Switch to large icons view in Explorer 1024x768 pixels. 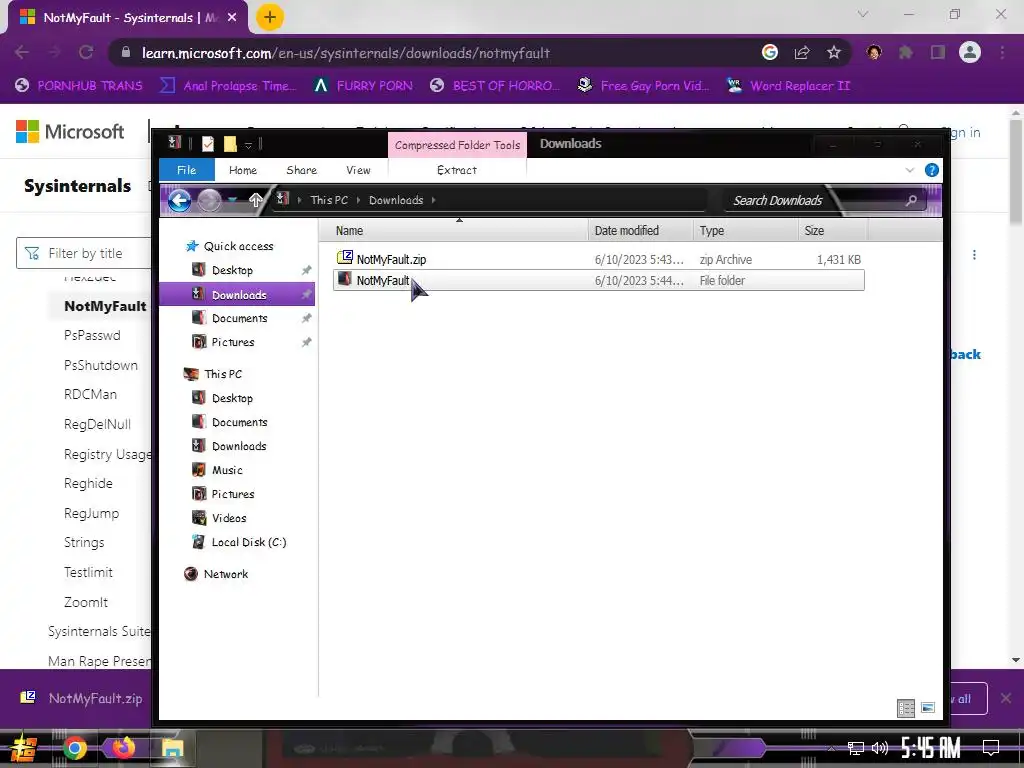click(928, 708)
